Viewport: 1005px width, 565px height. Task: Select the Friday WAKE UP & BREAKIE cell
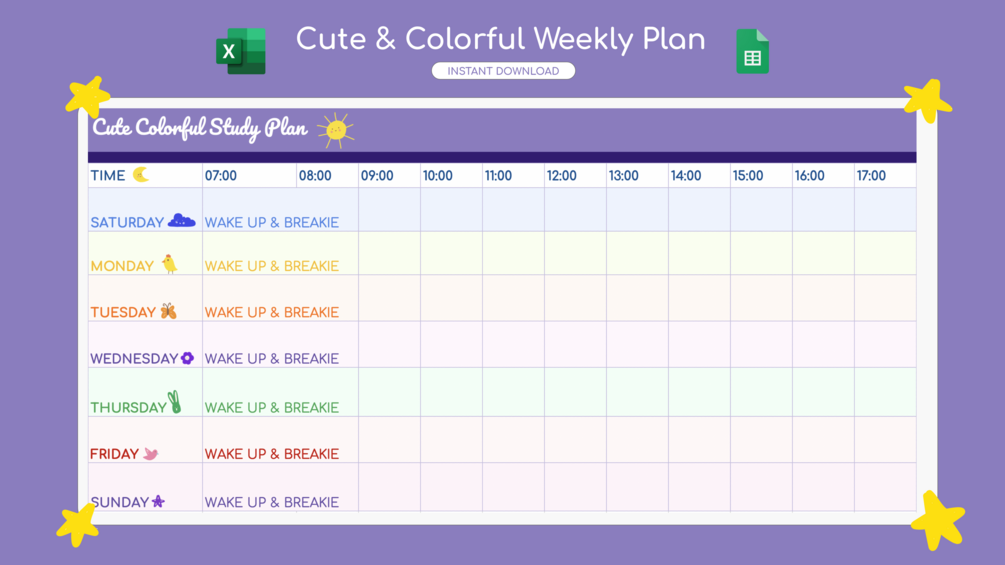pos(272,454)
